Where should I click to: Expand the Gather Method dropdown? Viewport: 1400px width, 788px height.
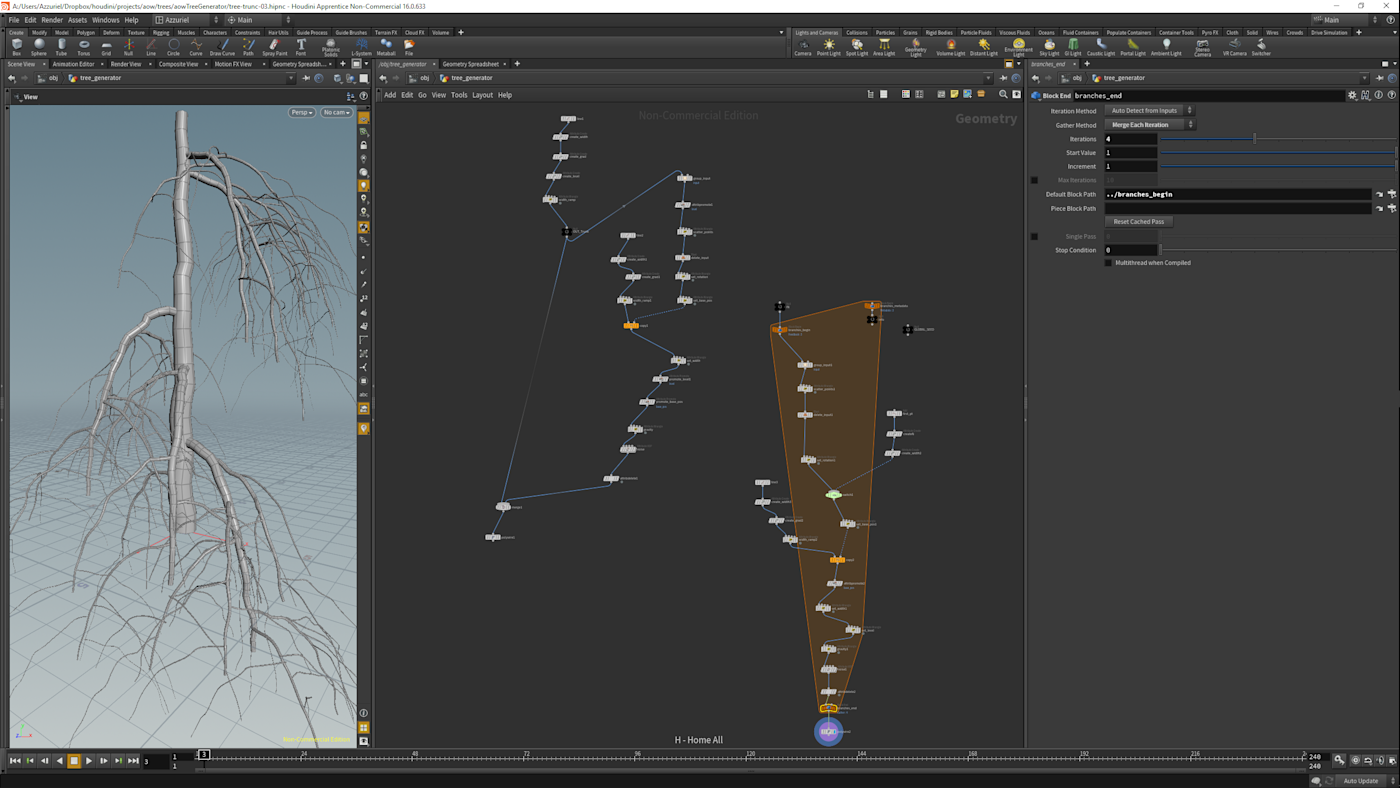point(1149,125)
